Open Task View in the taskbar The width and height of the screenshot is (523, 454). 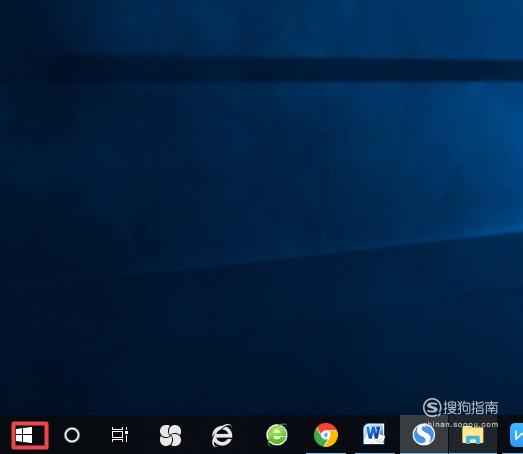point(120,435)
